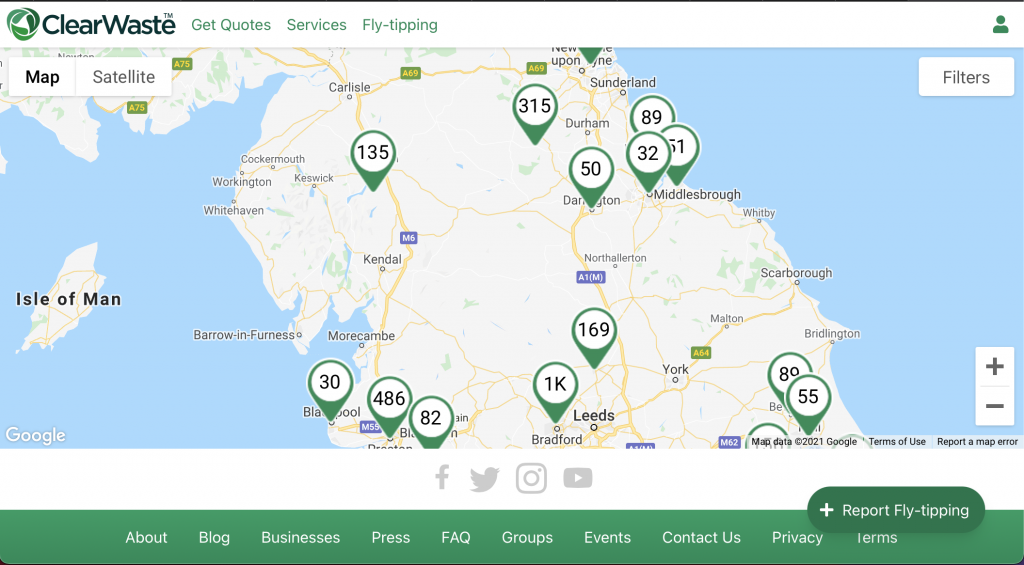Click the Carlisle map label
This screenshot has width=1024, height=565.
pos(349,87)
